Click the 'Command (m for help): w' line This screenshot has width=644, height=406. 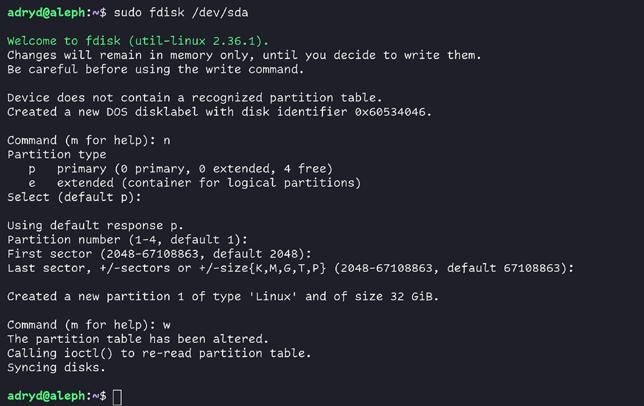(88, 325)
